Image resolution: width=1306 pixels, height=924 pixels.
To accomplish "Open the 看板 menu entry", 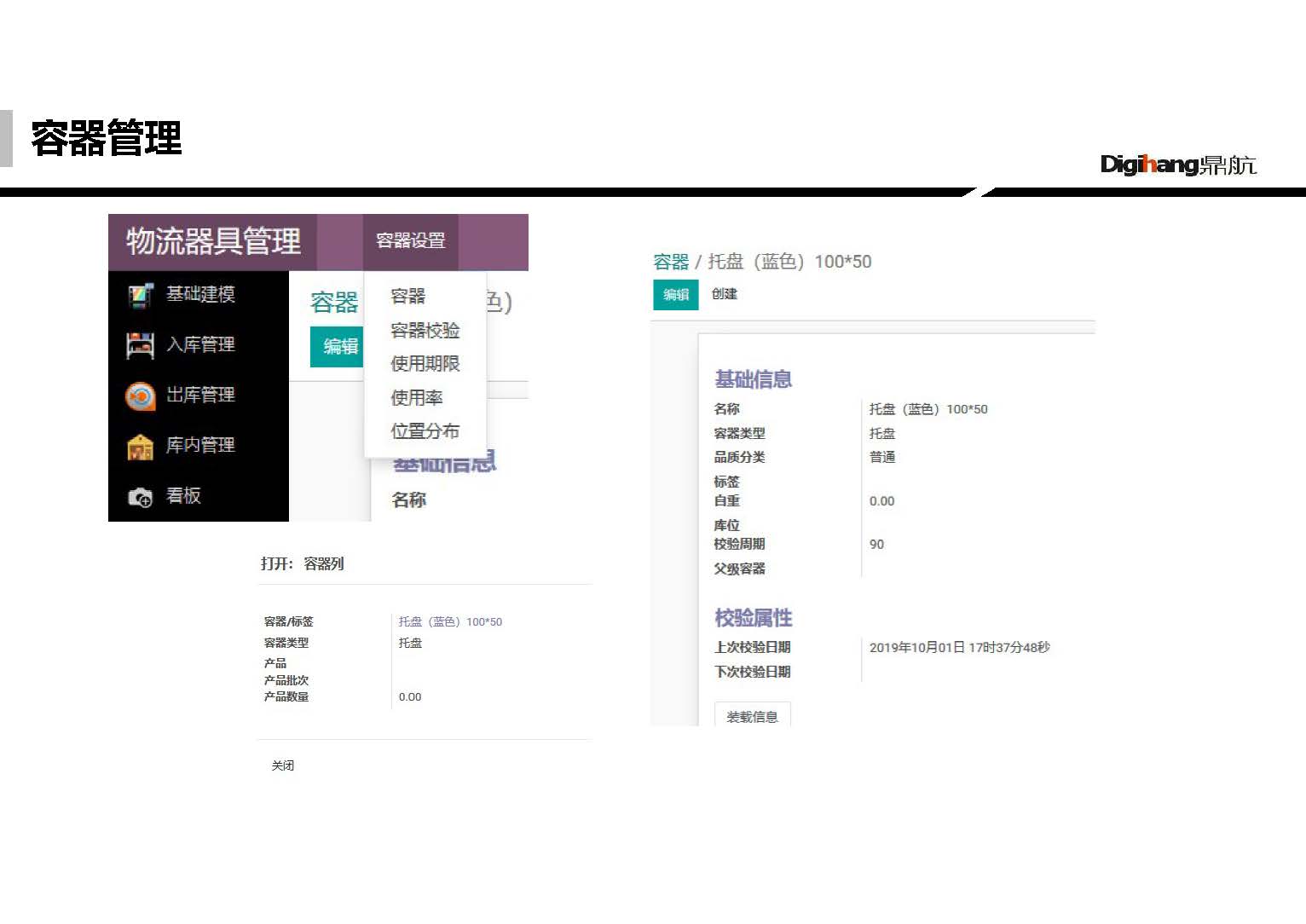I will click(183, 495).
